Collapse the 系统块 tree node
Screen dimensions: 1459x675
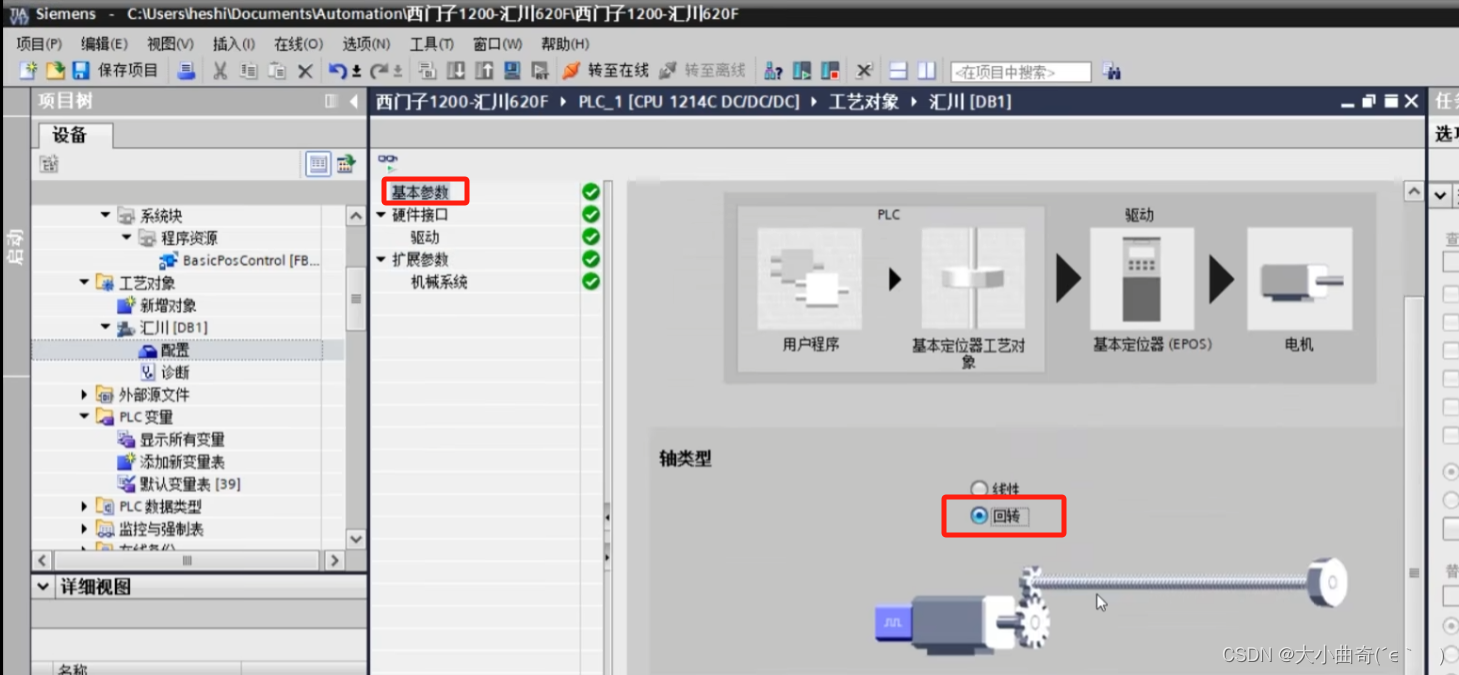coord(106,215)
